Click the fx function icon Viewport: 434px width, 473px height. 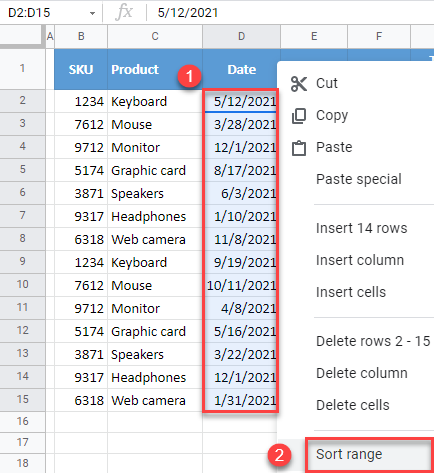tap(124, 13)
